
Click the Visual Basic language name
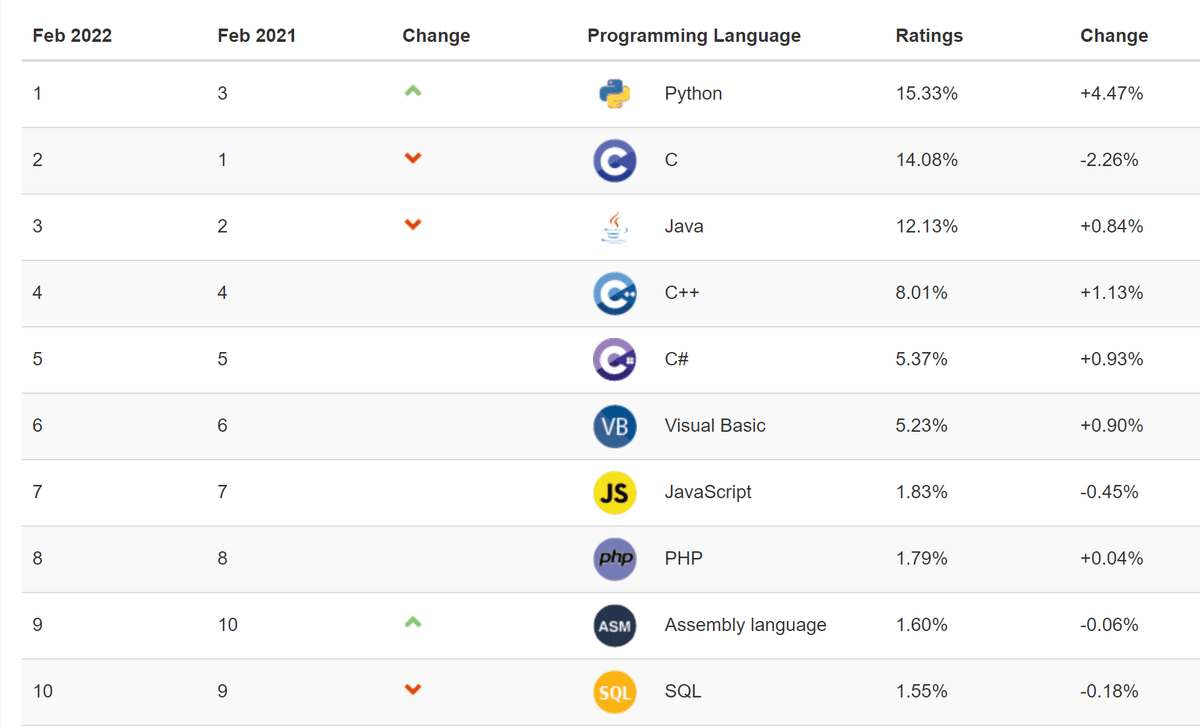pyautogui.click(x=715, y=426)
